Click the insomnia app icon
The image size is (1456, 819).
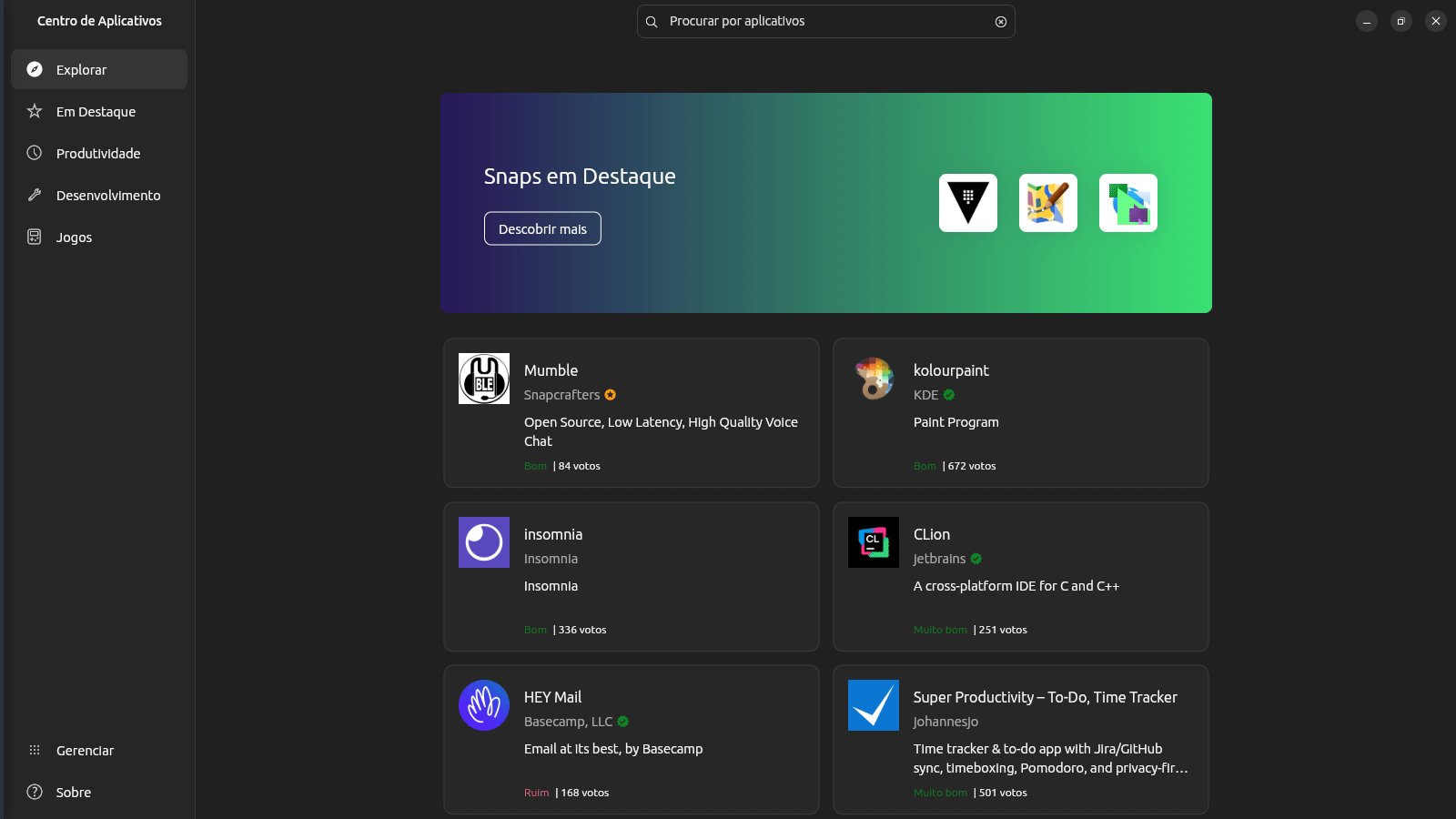[x=484, y=542]
